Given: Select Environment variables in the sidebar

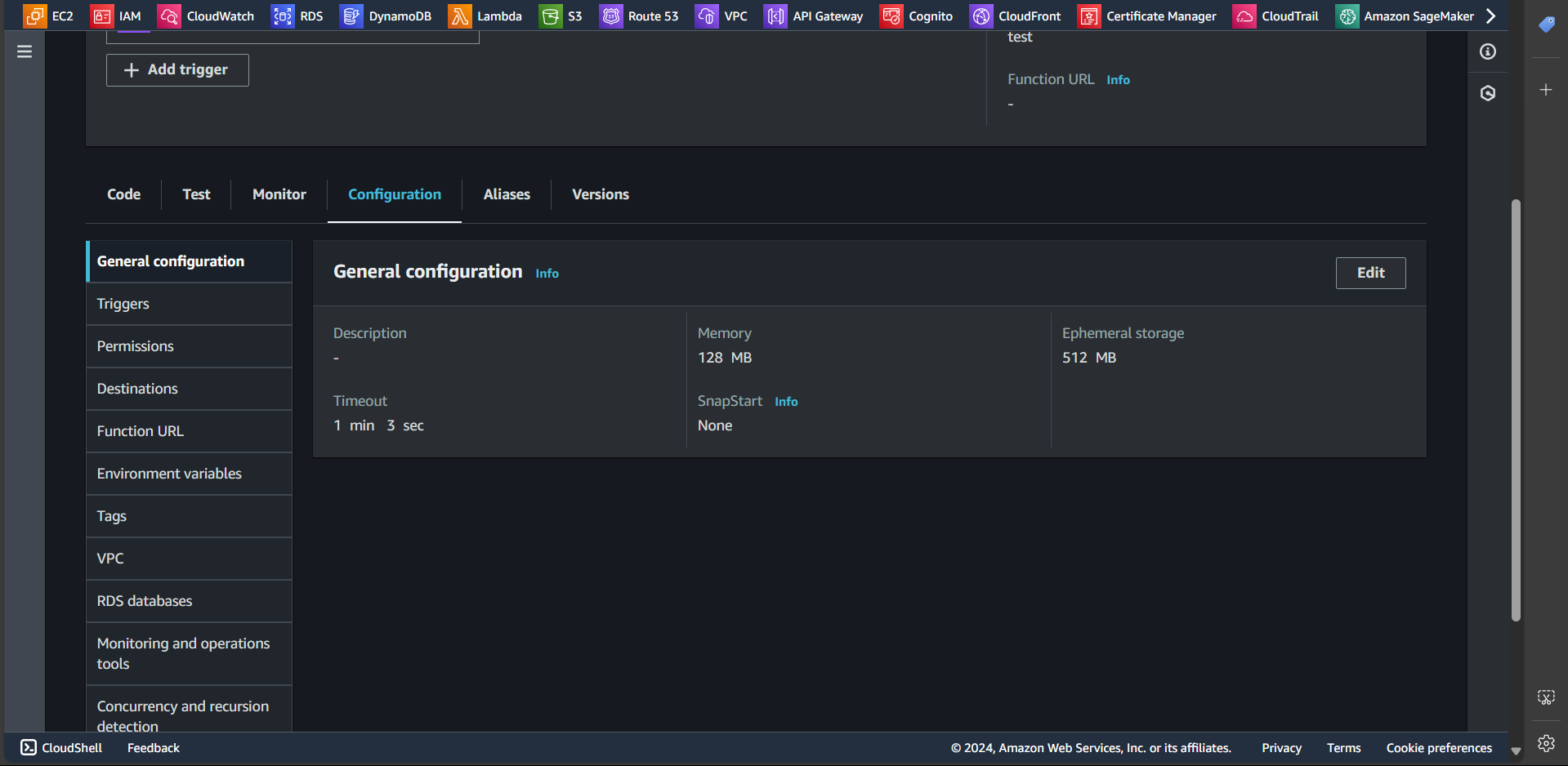Looking at the screenshot, I should click(x=169, y=474).
